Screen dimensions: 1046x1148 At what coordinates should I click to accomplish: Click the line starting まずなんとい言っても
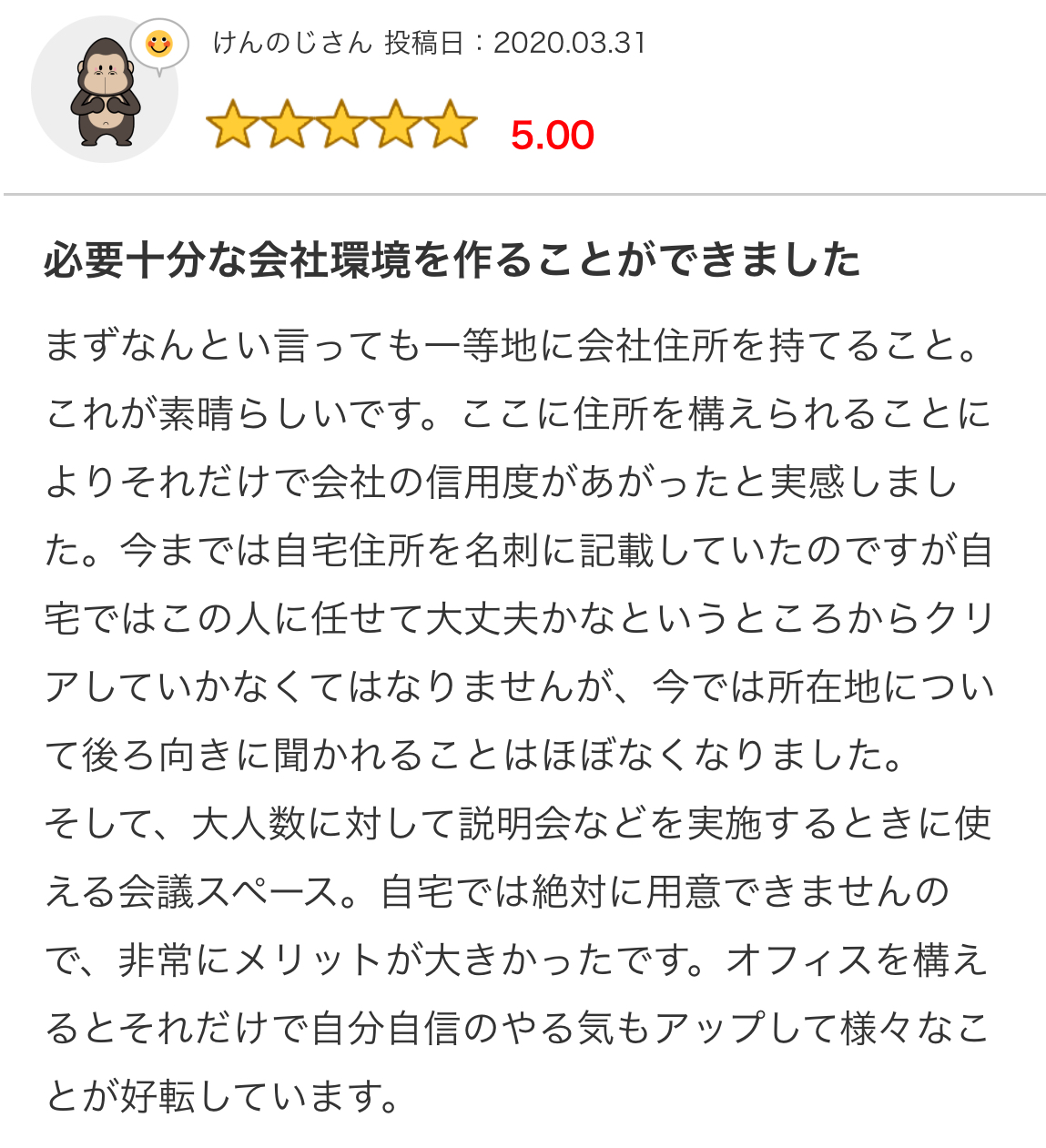(514, 346)
